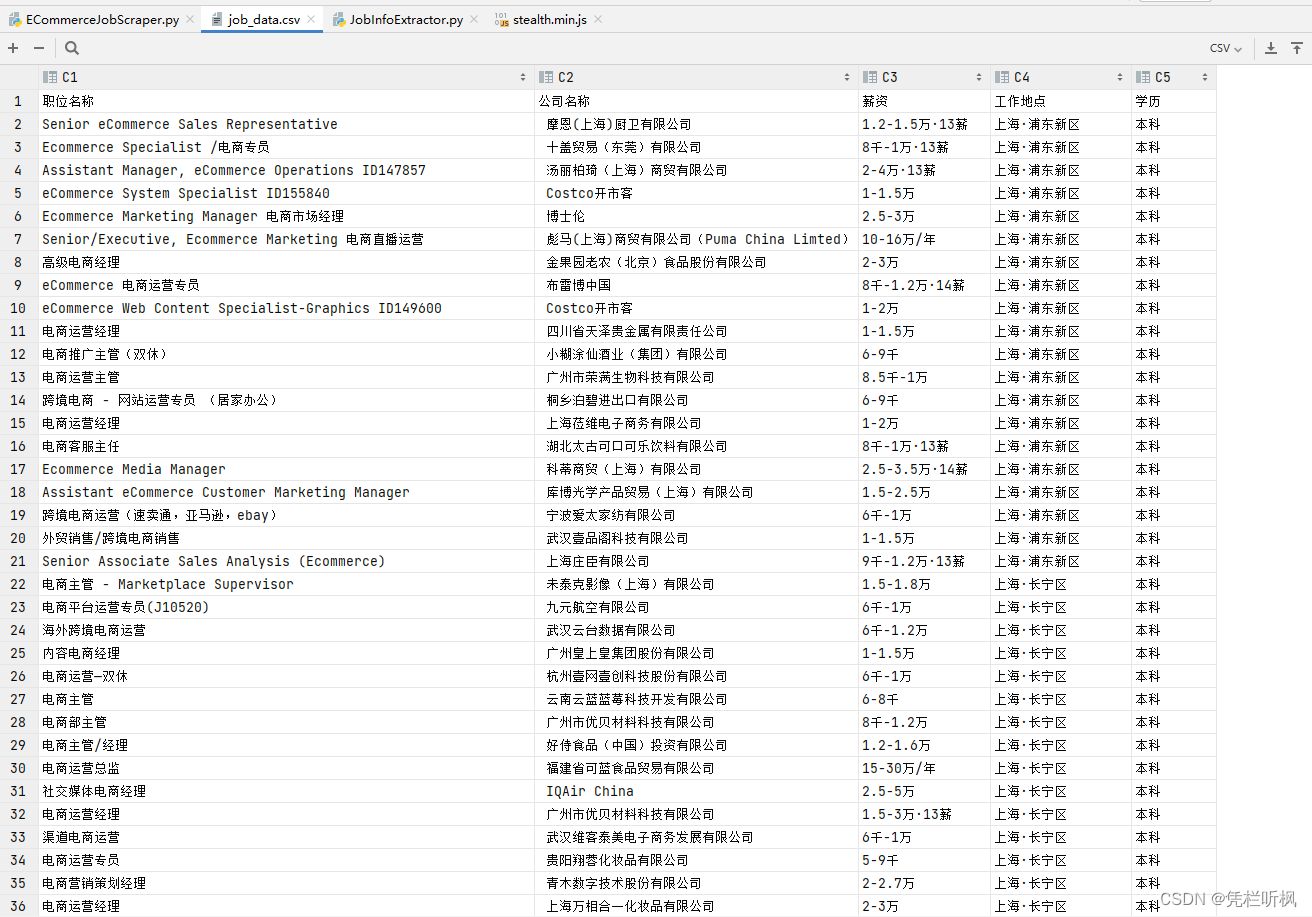Select row number 7 header
The width and height of the screenshot is (1312, 917).
pyautogui.click(x=18, y=239)
